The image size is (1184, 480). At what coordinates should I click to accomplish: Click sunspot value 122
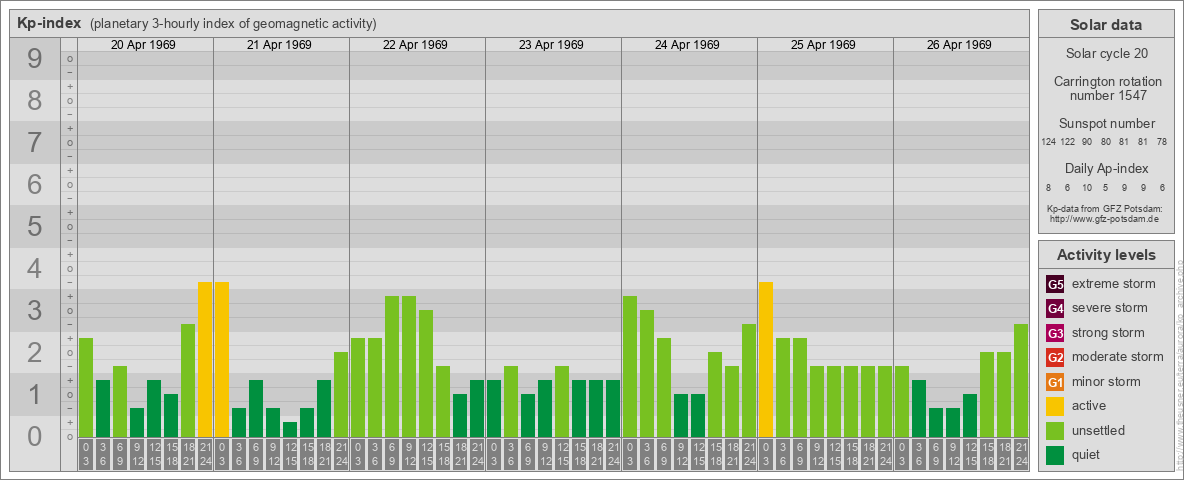(x=1068, y=142)
